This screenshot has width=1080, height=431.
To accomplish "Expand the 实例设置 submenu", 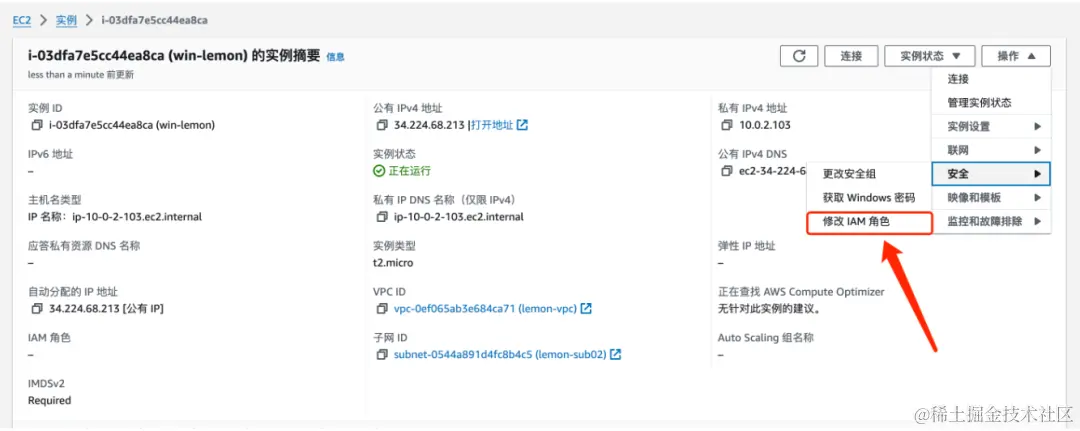I will [991, 127].
